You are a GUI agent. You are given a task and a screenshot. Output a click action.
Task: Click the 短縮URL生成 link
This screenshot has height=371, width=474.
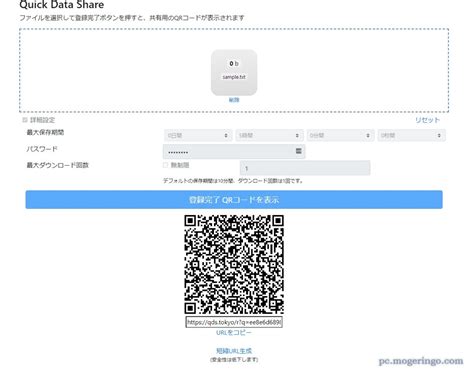click(234, 351)
